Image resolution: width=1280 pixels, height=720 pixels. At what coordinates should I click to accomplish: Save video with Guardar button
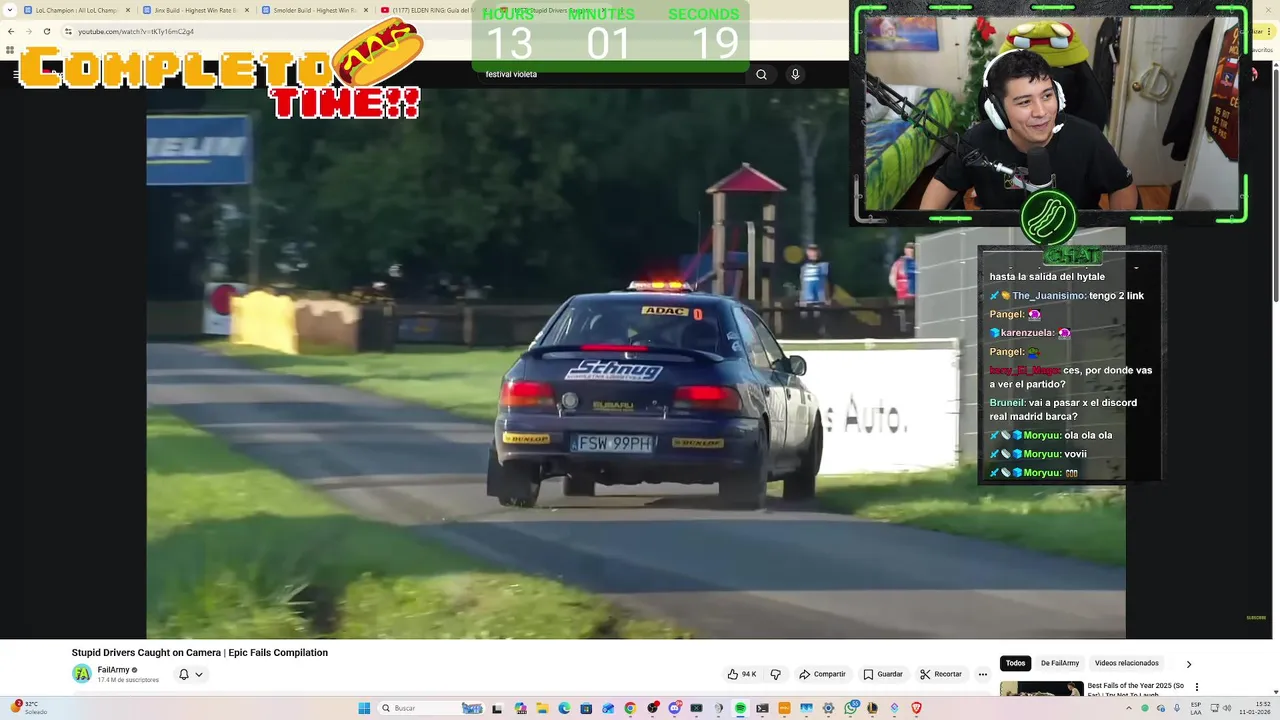pos(883,674)
